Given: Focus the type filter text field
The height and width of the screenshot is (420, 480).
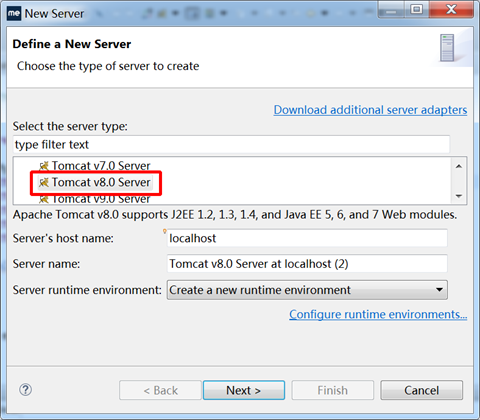Looking at the screenshot, I should tap(231, 144).
